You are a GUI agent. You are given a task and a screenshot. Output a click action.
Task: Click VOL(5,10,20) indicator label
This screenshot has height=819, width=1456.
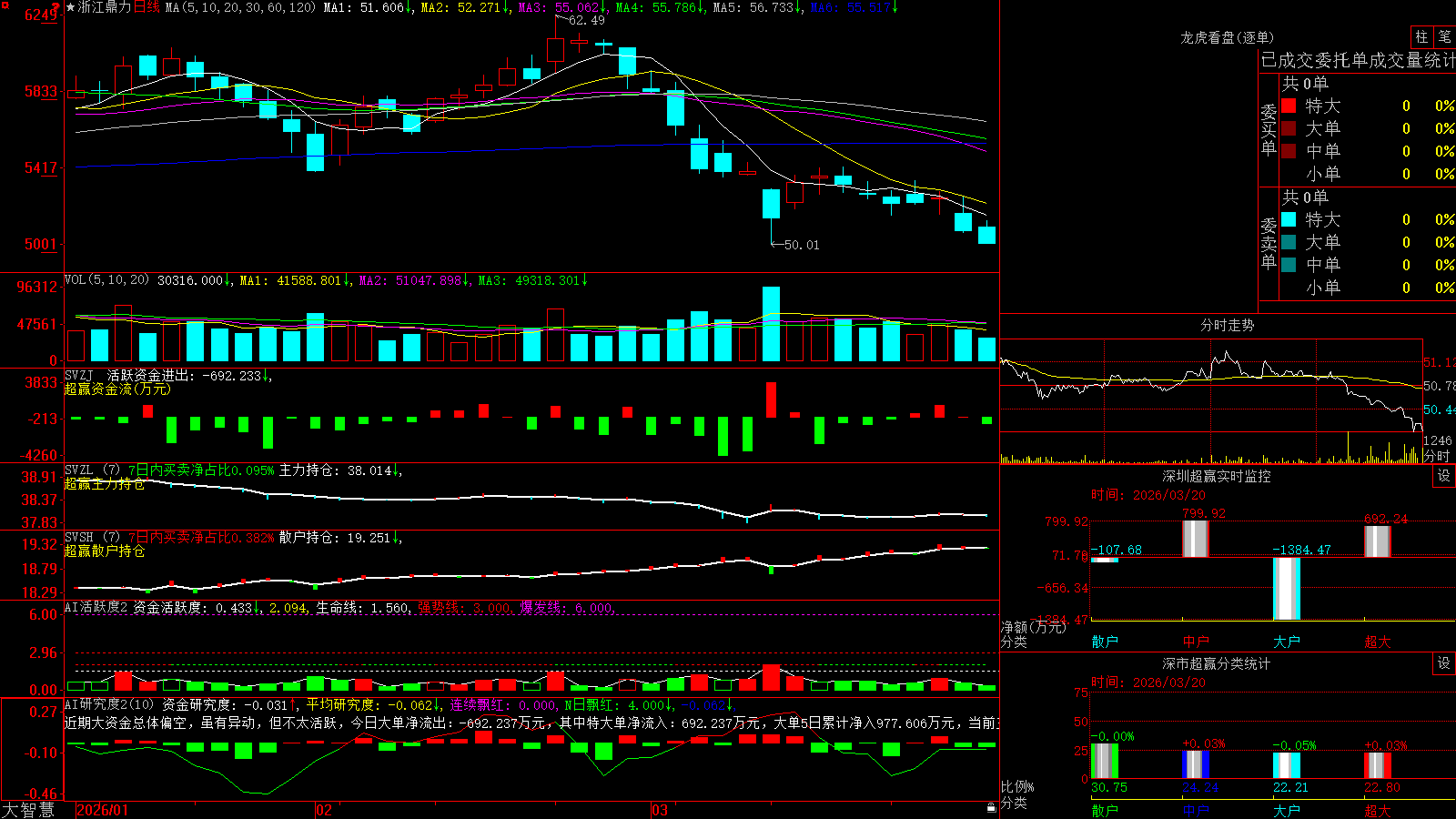pyautogui.click(x=106, y=280)
